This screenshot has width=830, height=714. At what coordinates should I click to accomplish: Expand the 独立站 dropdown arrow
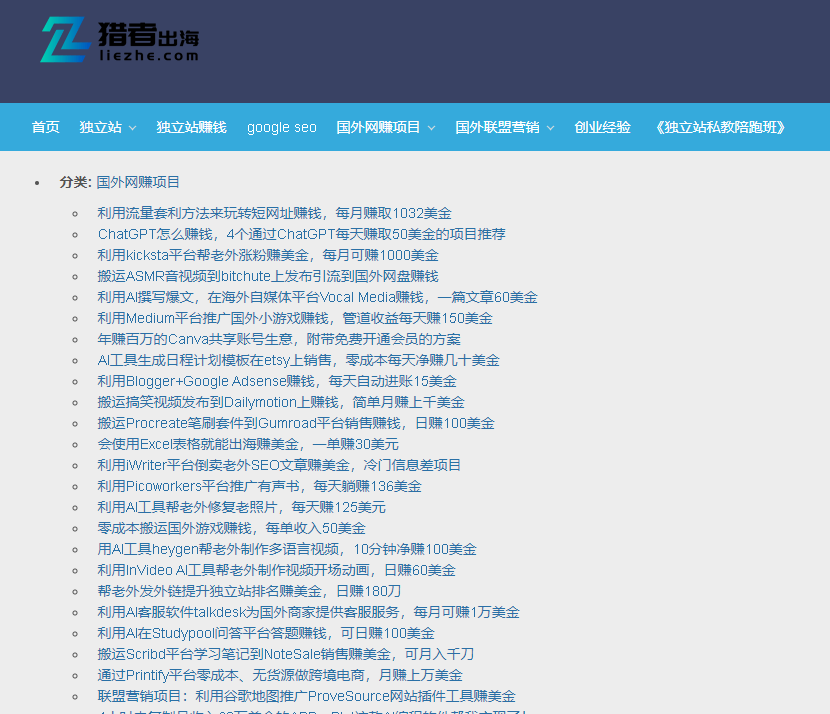[x=132, y=128]
